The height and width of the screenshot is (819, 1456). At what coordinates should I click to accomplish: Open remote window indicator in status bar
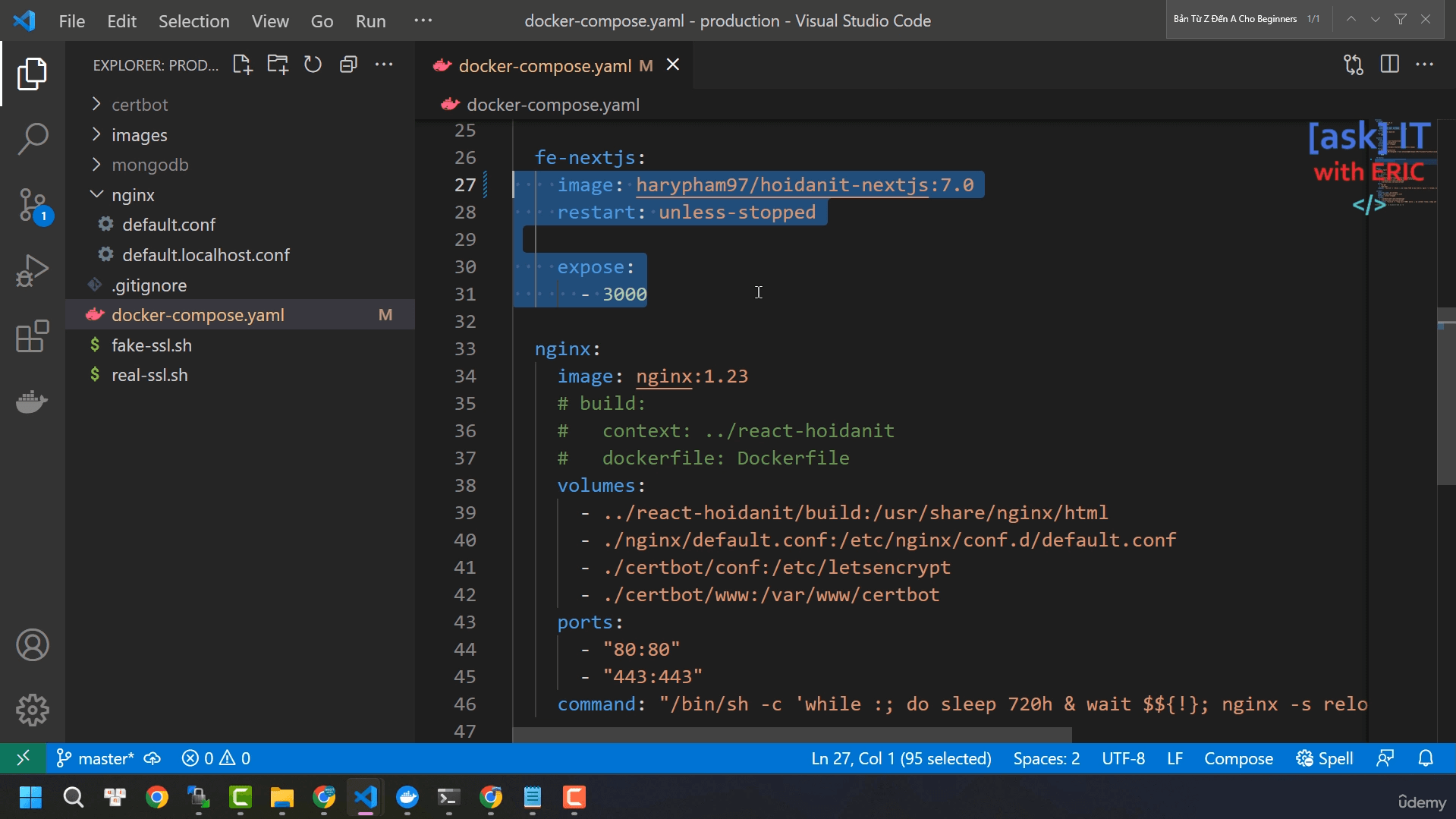23,758
